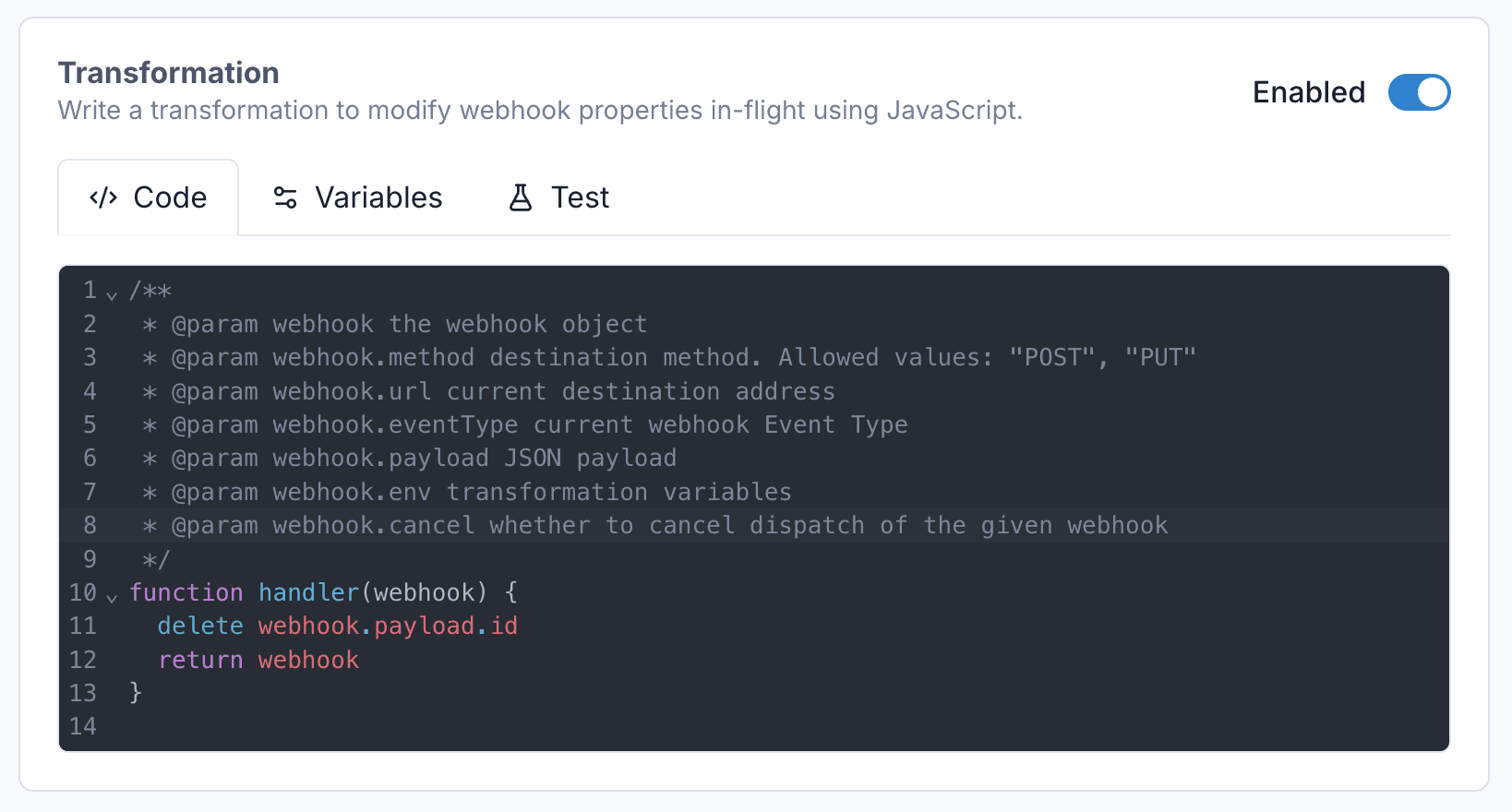Click the "POST" value in comment
The width and height of the screenshot is (1512, 812).
point(1051,357)
